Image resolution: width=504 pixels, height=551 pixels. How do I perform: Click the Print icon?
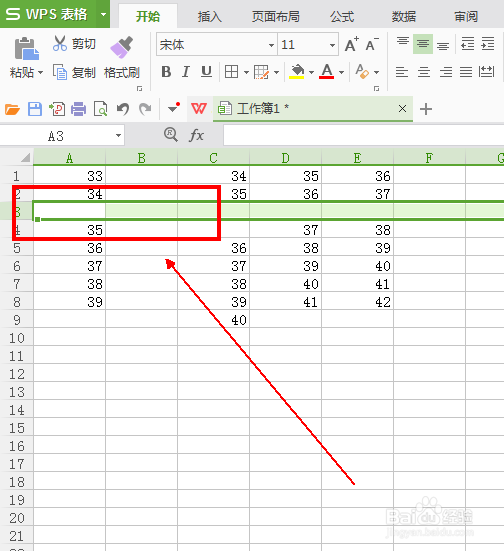[x=79, y=109]
